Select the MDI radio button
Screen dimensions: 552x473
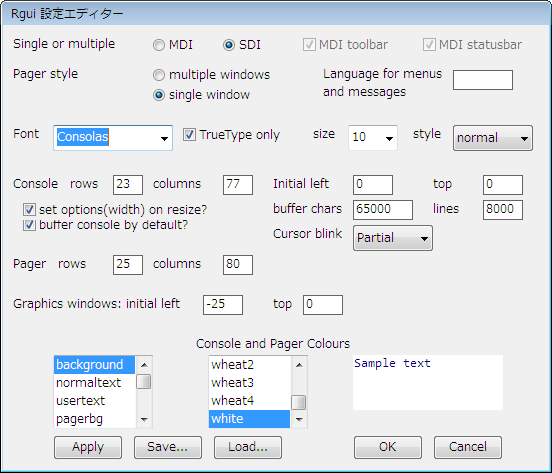(x=159, y=45)
